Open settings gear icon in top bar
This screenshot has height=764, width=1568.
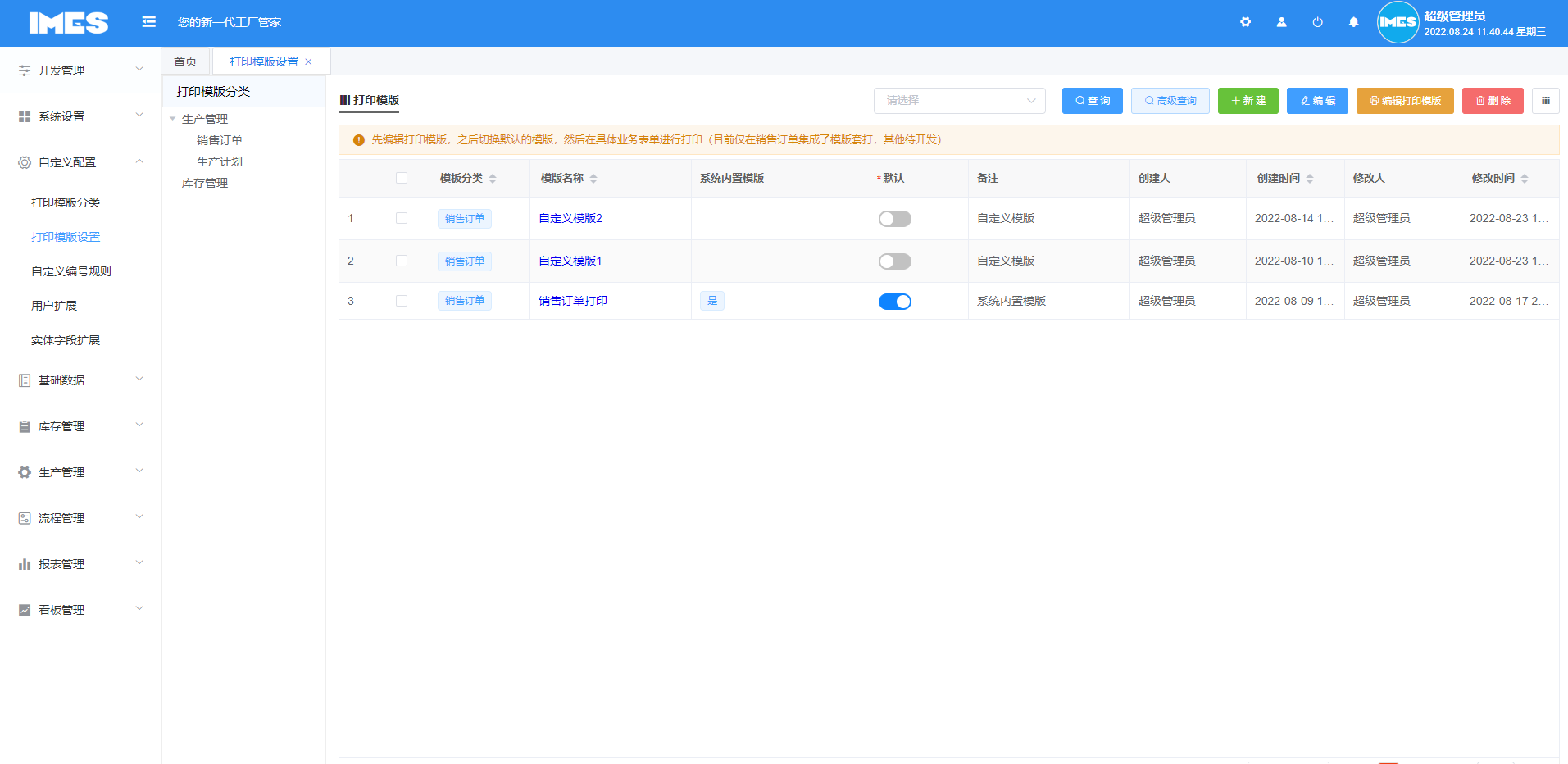(1245, 22)
